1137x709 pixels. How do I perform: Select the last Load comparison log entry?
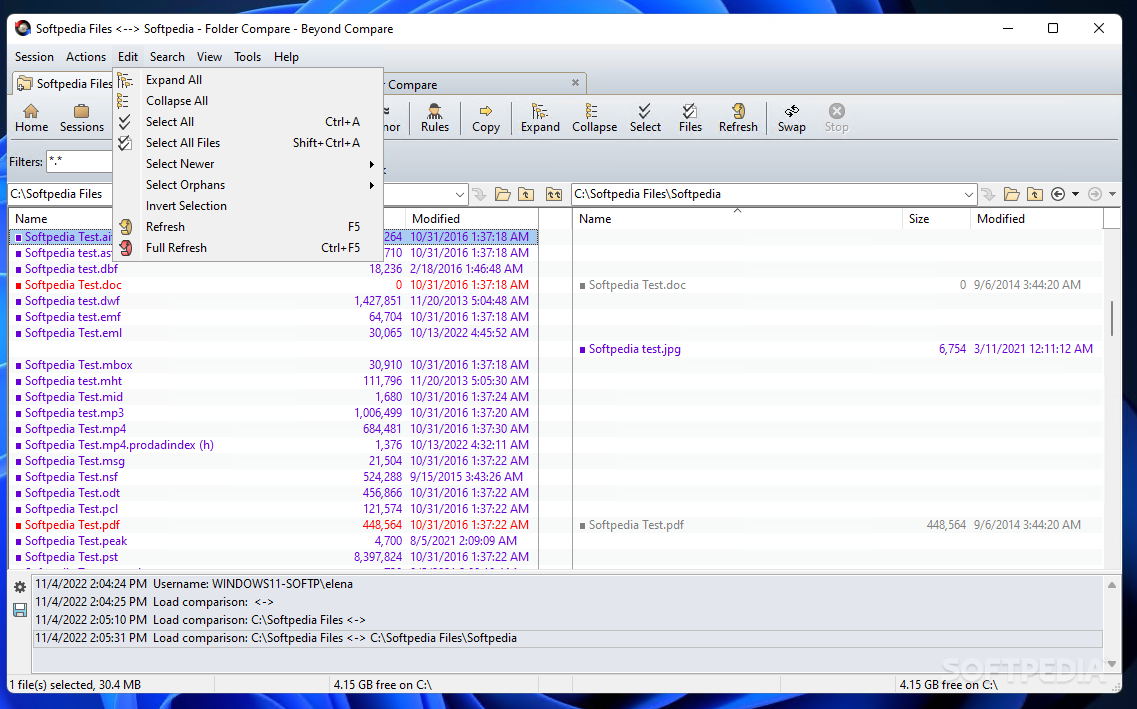(x=568, y=638)
